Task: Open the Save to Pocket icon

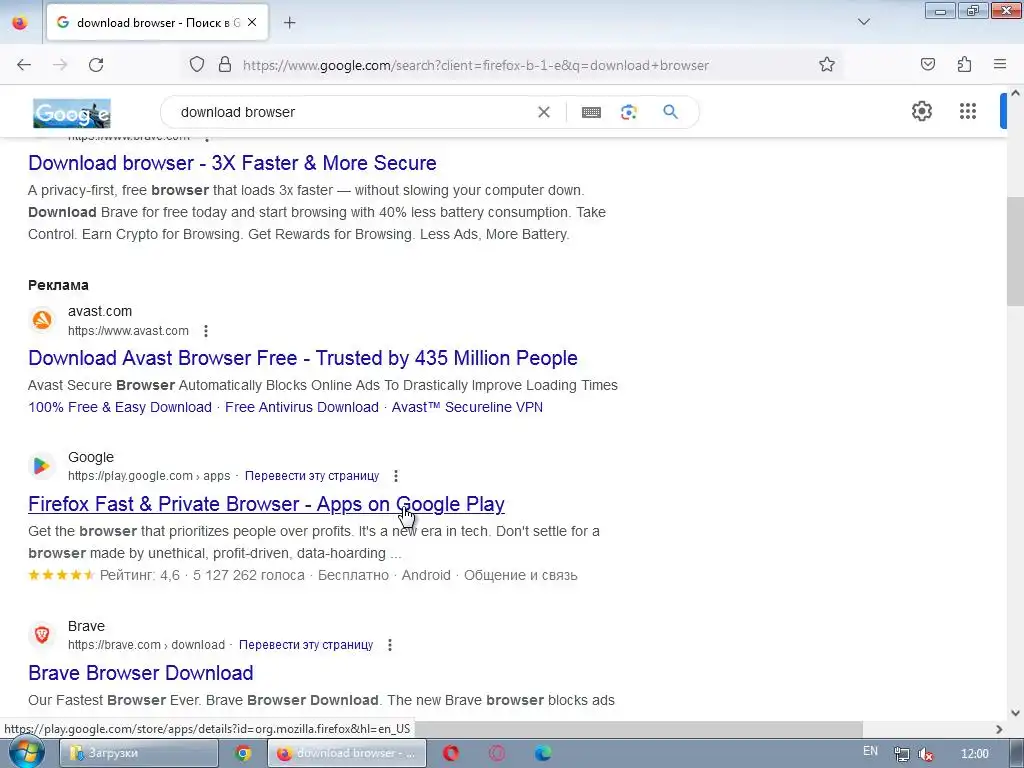Action: (927, 64)
